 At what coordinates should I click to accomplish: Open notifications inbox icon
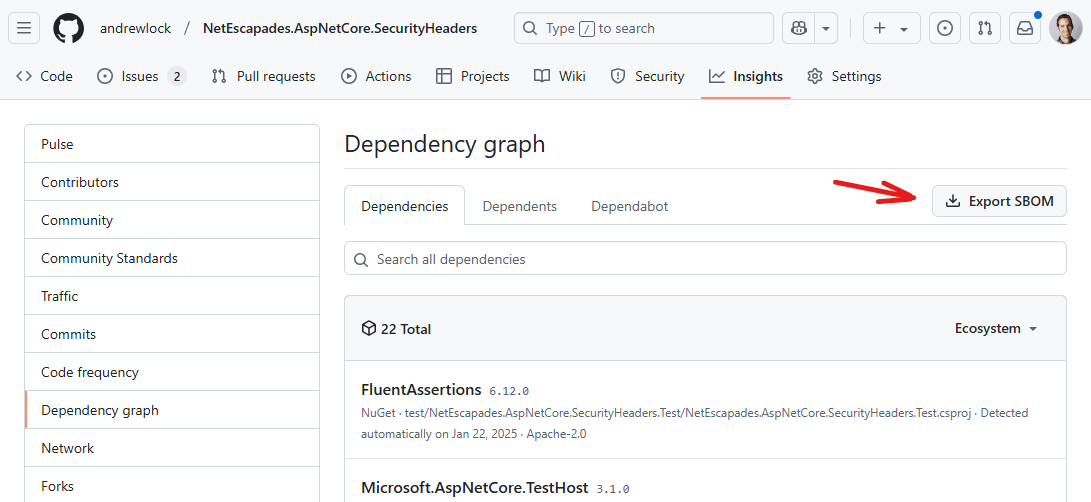point(1025,29)
